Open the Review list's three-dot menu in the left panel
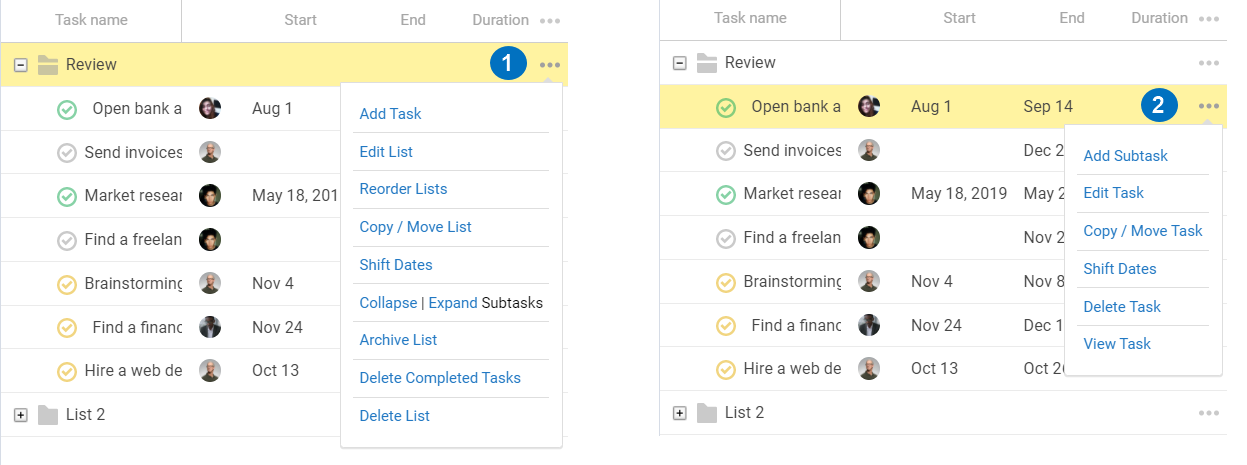The width and height of the screenshot is (1247, 465). pyautogui.click(x=549, y=65)
